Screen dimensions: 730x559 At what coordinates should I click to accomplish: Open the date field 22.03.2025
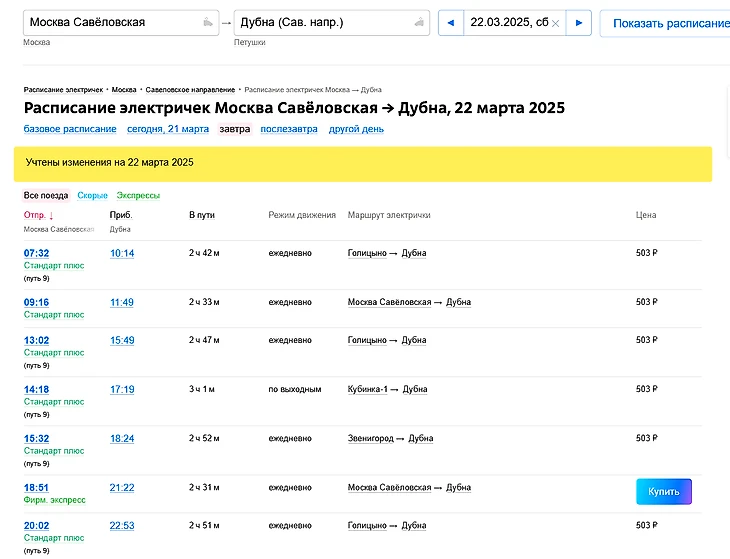click(508, 23)
